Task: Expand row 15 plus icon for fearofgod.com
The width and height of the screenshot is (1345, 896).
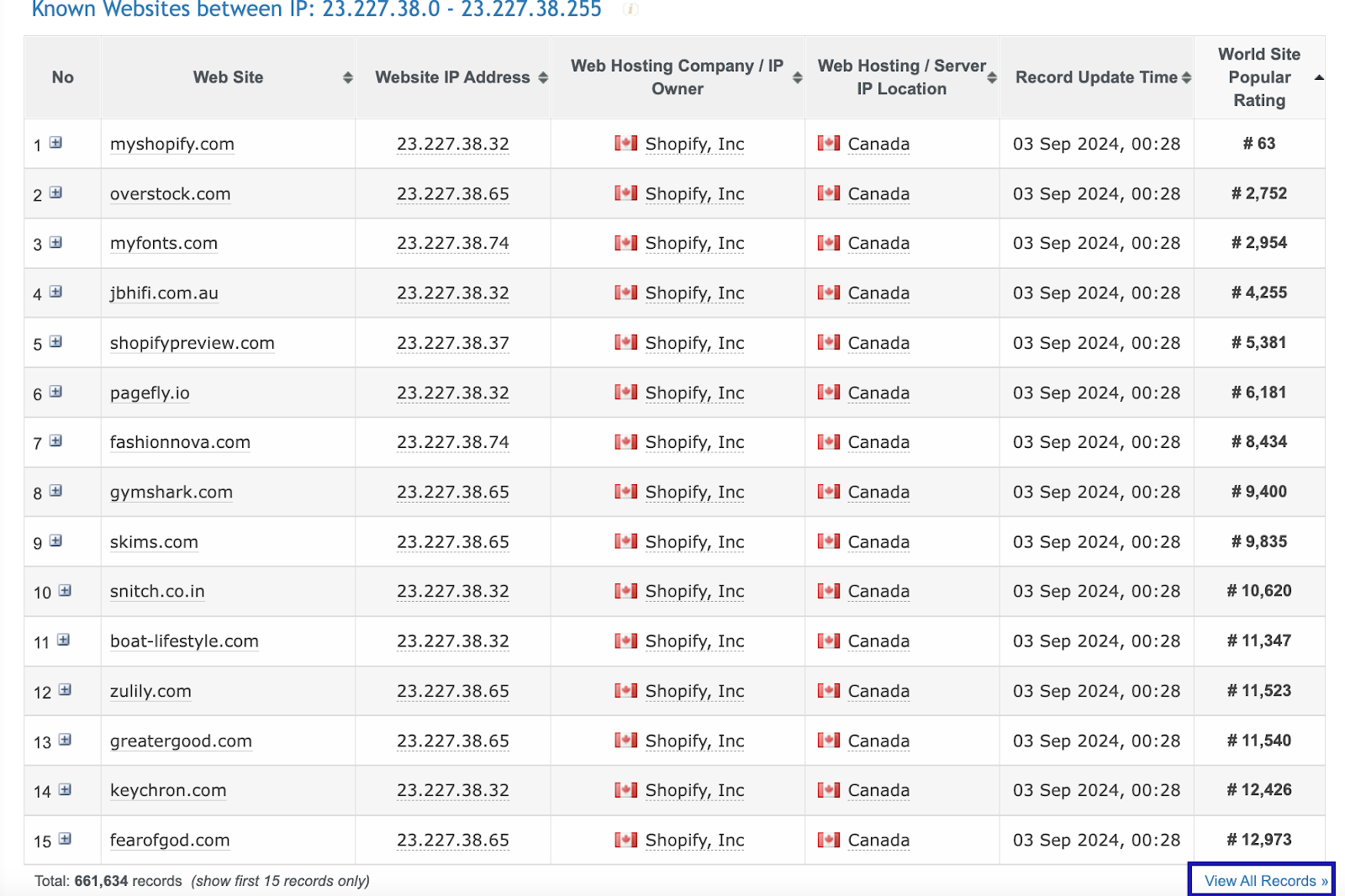Action: 65,839
